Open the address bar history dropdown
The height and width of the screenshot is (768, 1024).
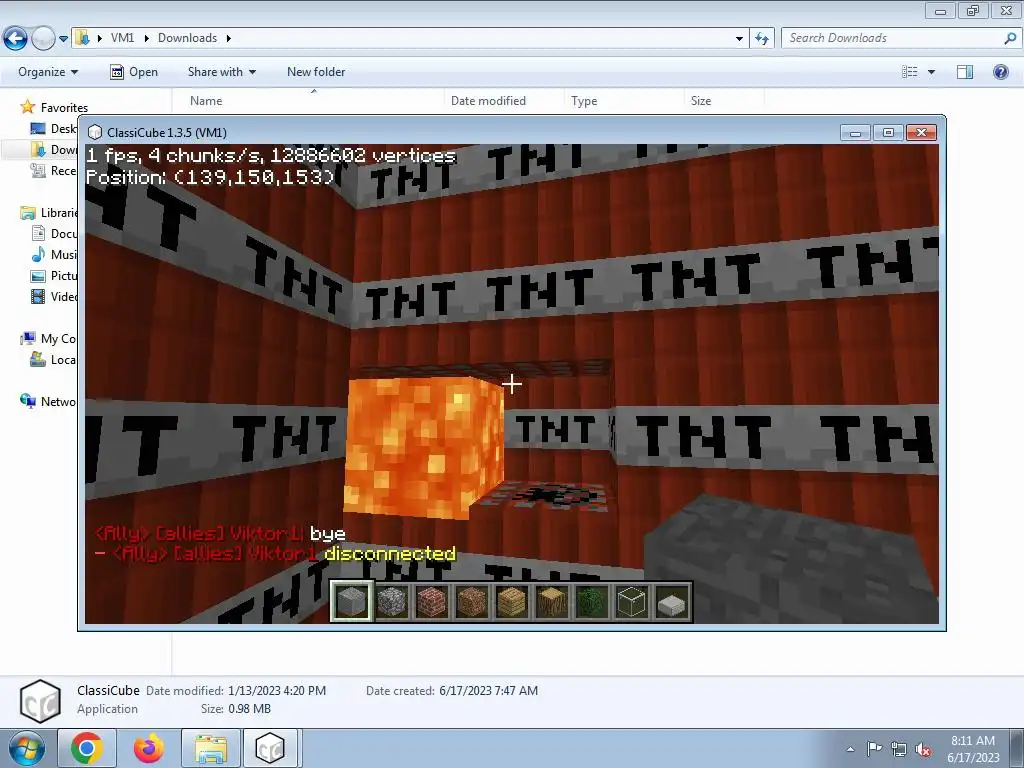pyautogui.click(x=739, y=39)
